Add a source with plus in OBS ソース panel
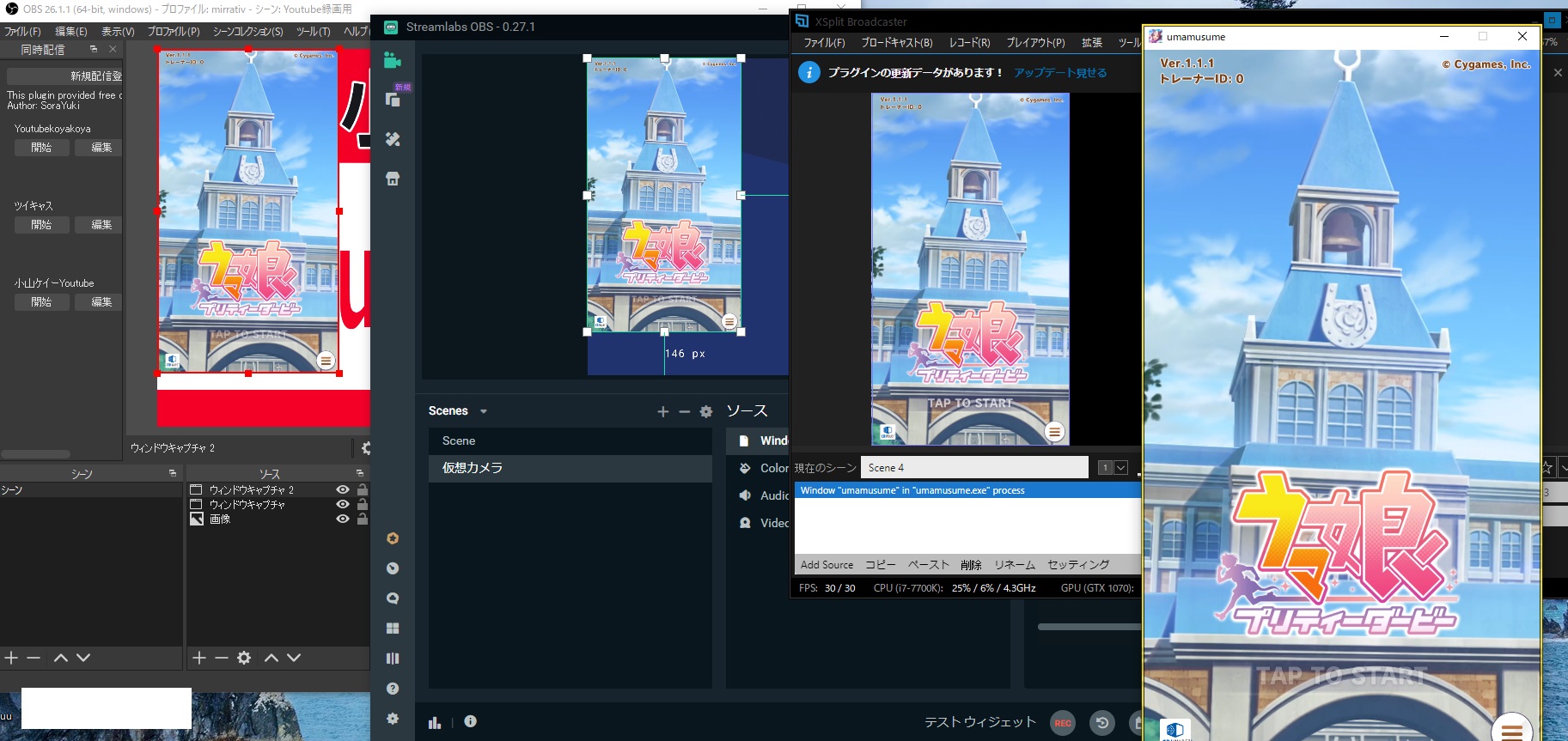 [x=199, y=658]
